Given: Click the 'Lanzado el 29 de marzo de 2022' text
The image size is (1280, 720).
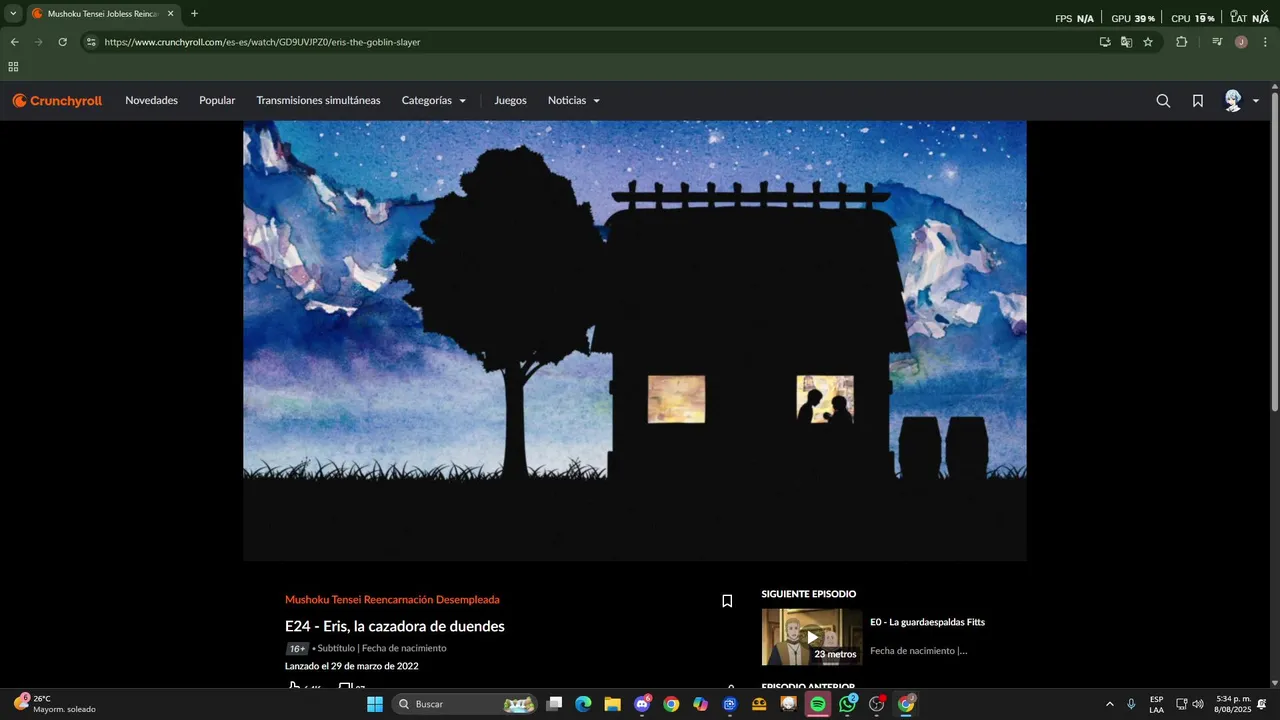Looking at the screenshot, I should click(x=352, y=666).
